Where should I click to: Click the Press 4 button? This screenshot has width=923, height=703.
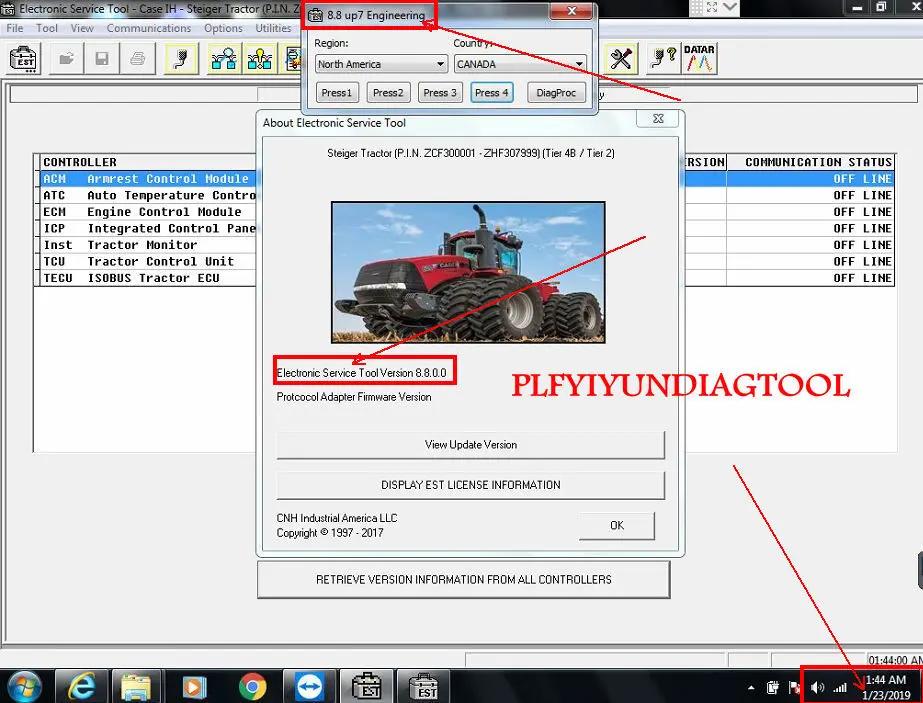[x=492, y=92]
